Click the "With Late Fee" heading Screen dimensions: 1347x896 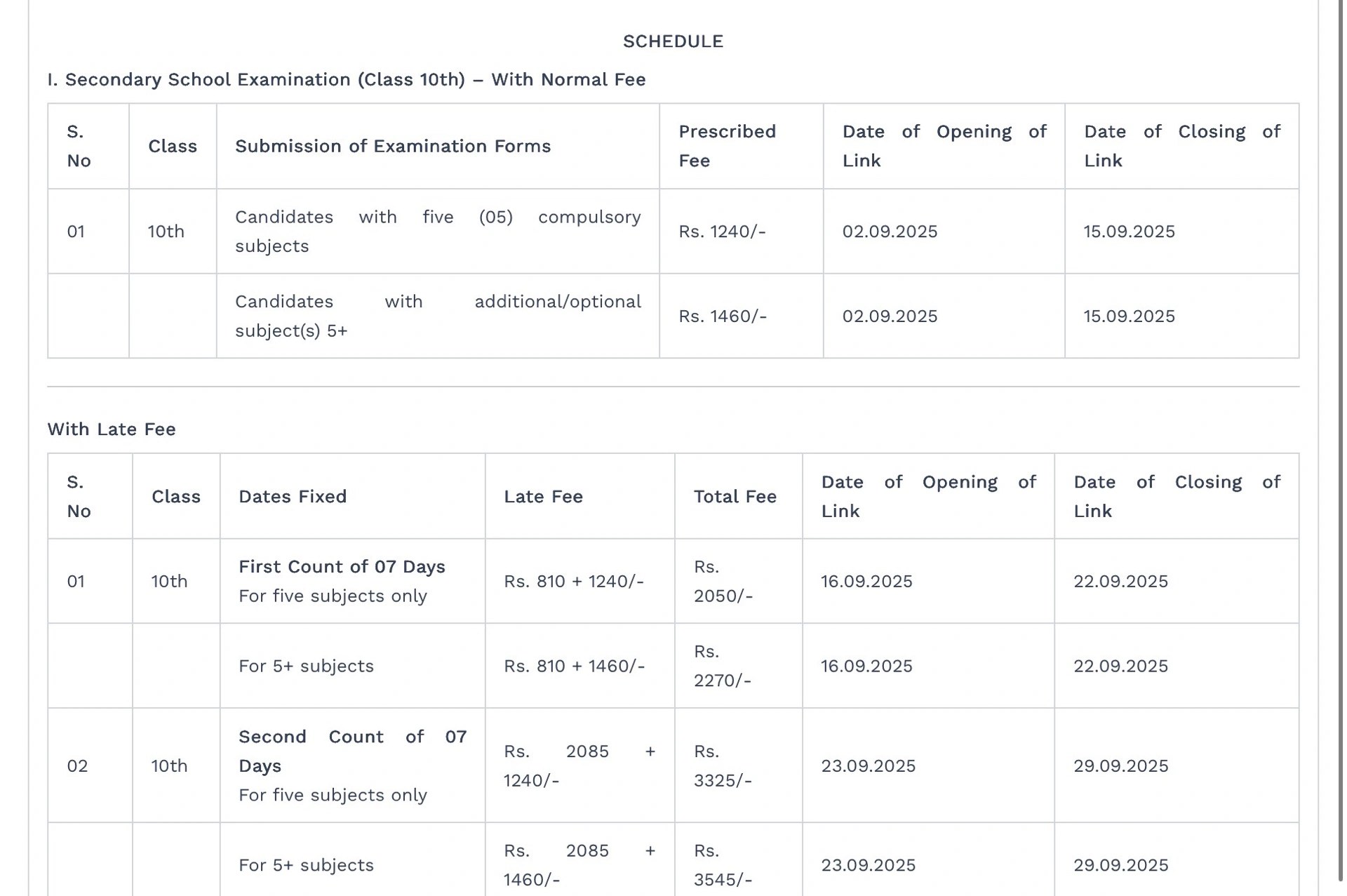point(112,429)
